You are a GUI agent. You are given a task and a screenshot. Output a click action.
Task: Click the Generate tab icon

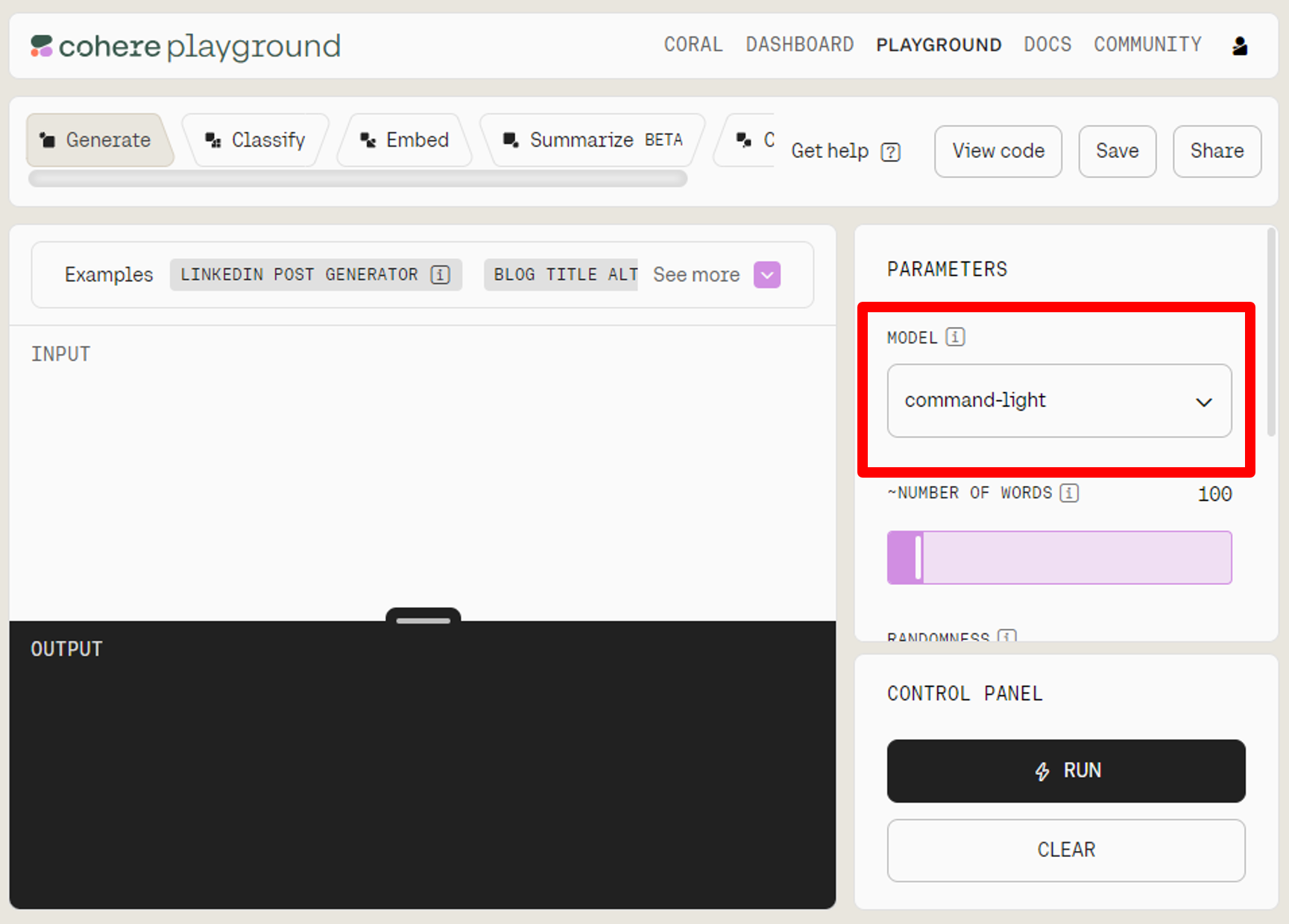pos(48,140)
